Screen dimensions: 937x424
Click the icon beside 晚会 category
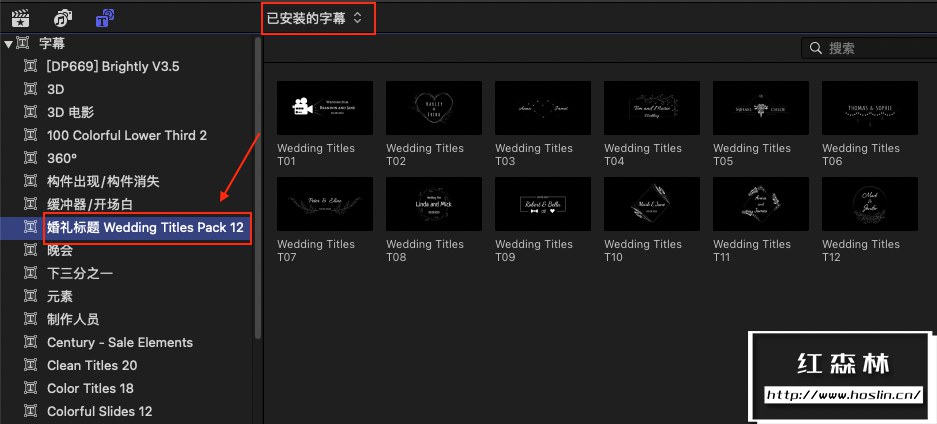pos(30,250)
